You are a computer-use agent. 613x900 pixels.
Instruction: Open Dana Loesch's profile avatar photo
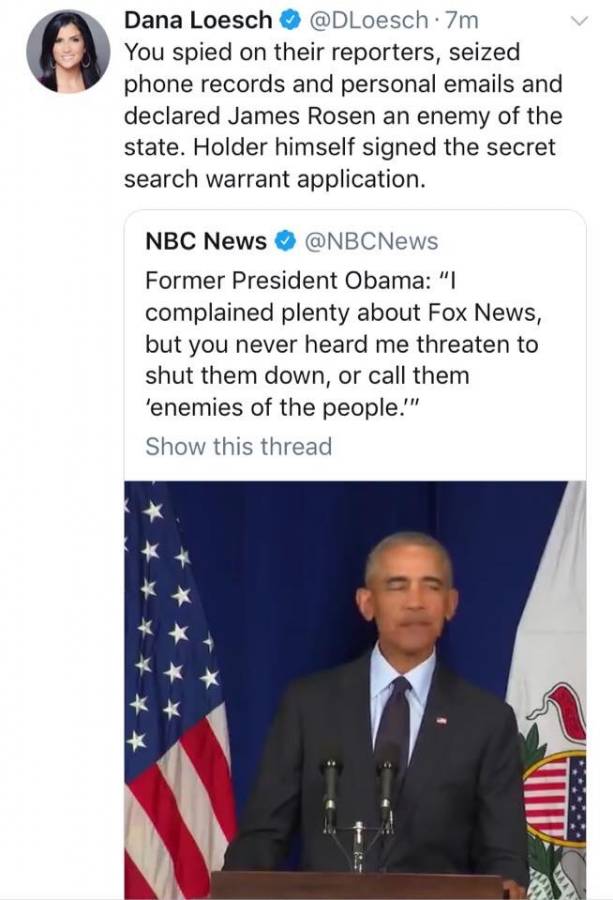tap(68, 51)
